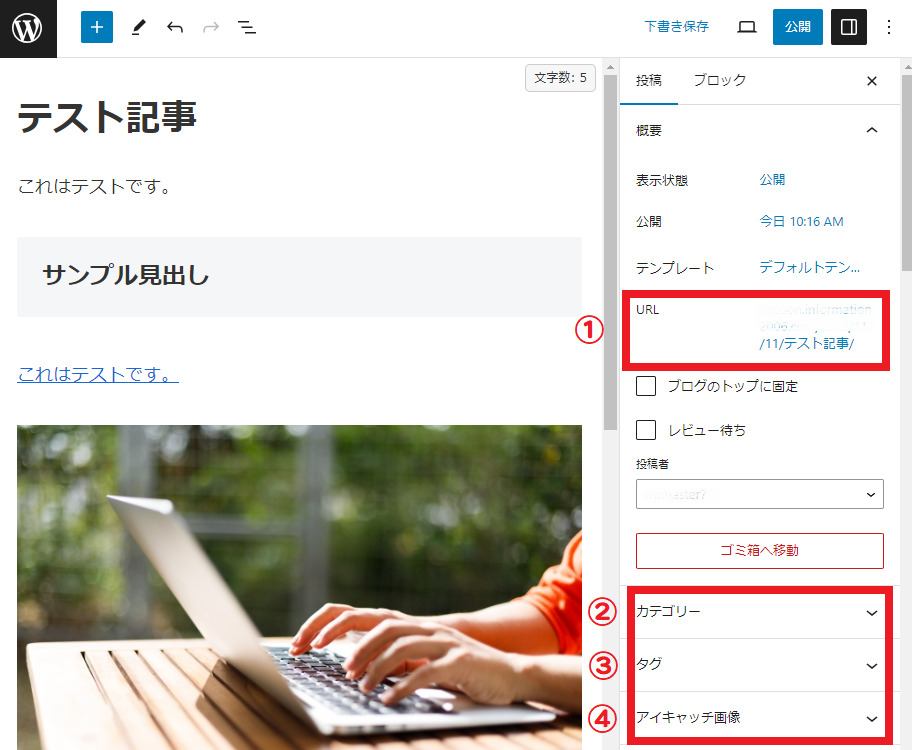The height and width of the screenshot is (750, 912).
Task: Close the settings sidebar with the X
Action: [871, 81]
